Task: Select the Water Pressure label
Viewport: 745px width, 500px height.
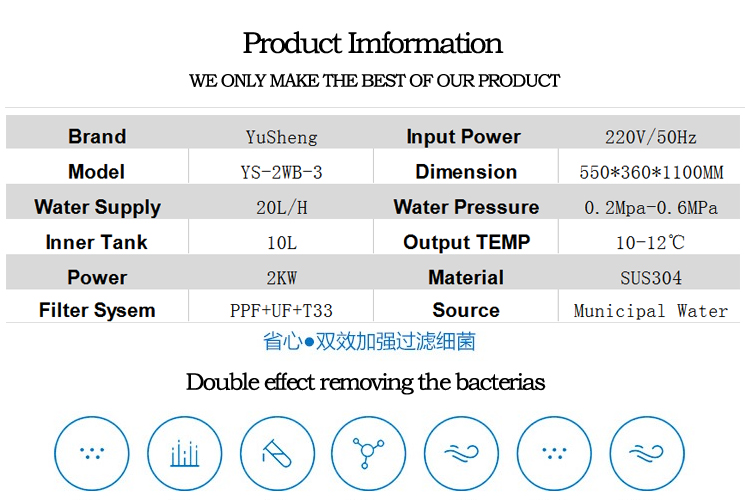Action: (x=466, y=207)
